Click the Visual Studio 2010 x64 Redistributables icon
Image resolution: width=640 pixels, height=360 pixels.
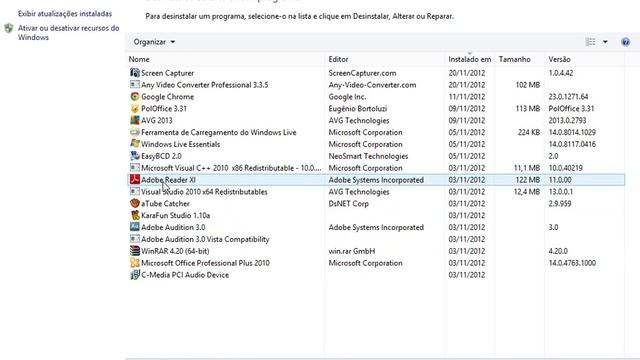[x=135, y=191]
